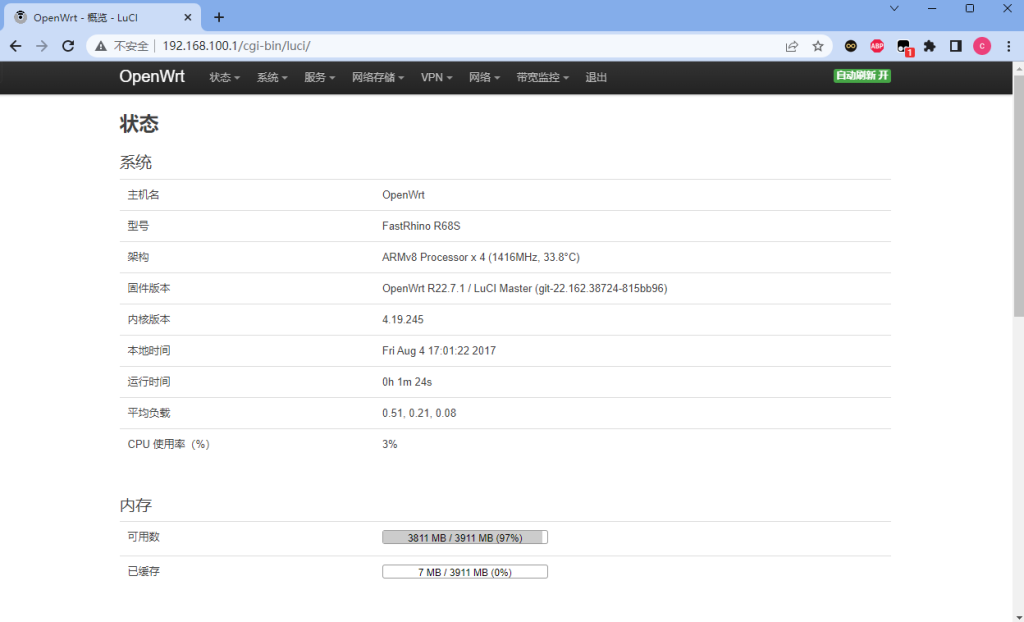Share this page via share icon

click(792, 46)
